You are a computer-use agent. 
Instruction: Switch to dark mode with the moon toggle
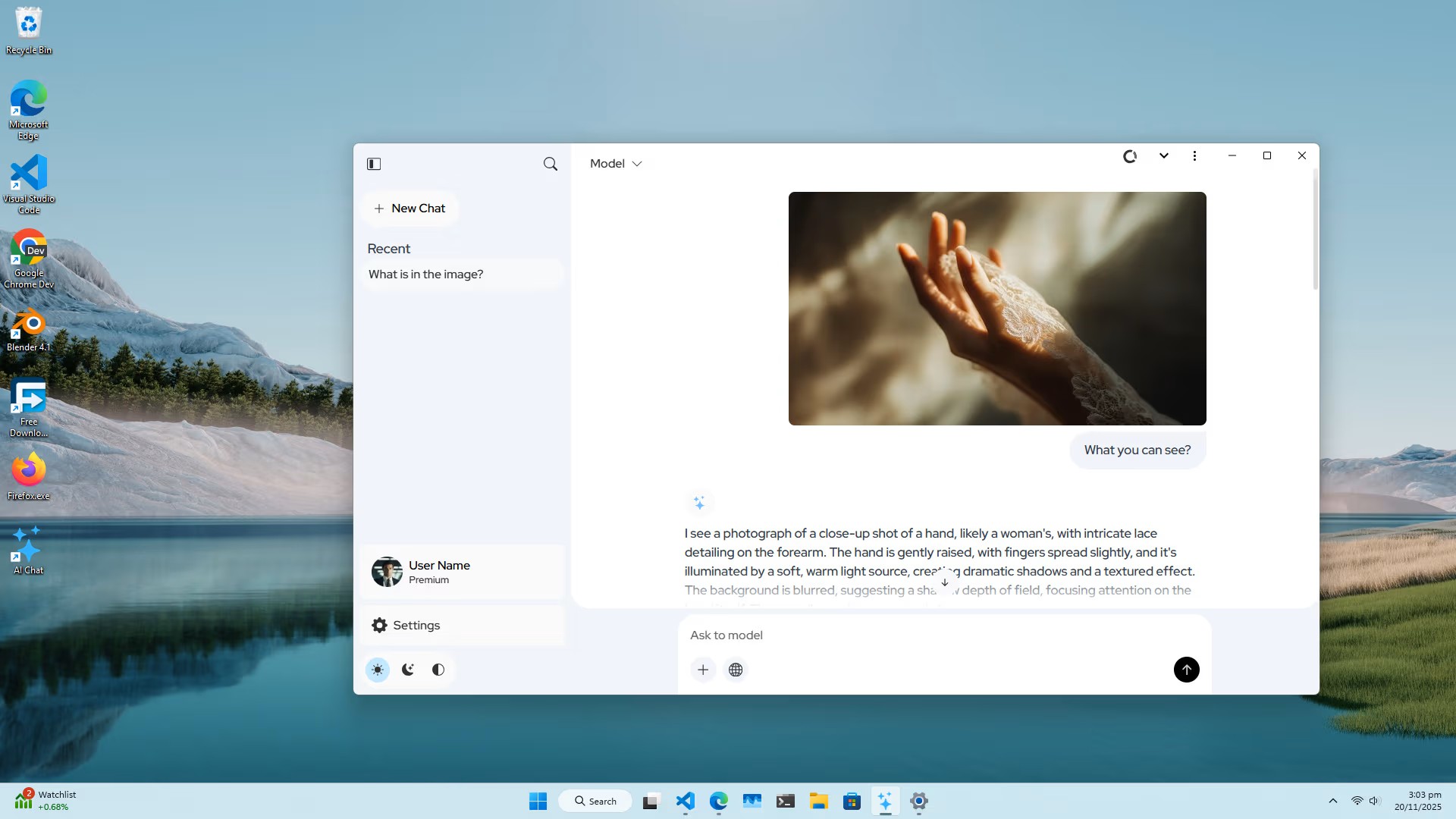[x=407, y=670]
